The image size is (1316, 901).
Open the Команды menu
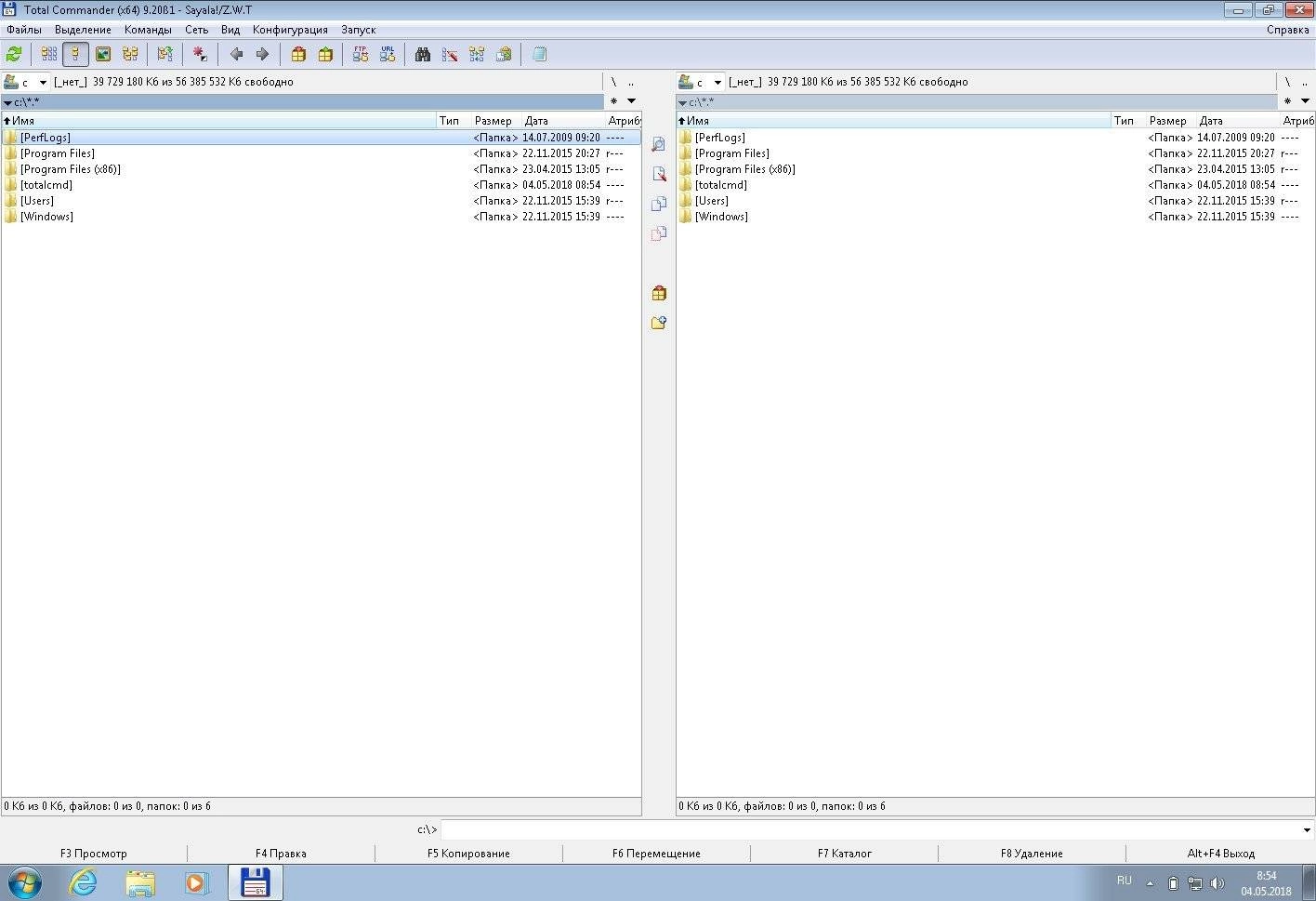[148, 30]
